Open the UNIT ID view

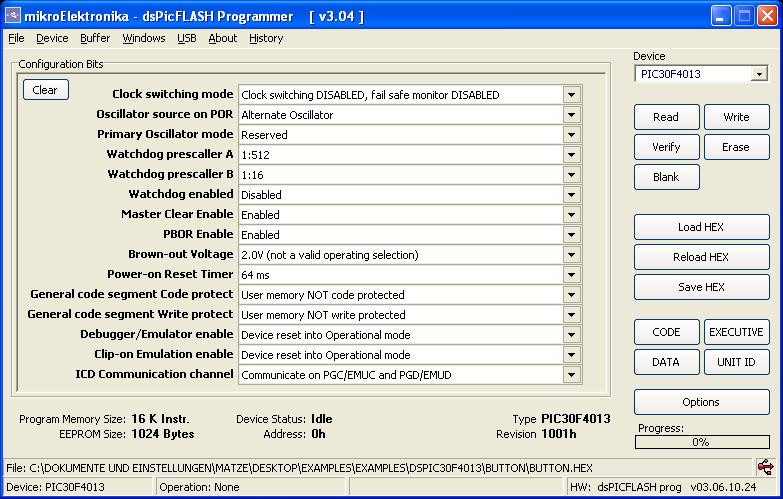737,362
